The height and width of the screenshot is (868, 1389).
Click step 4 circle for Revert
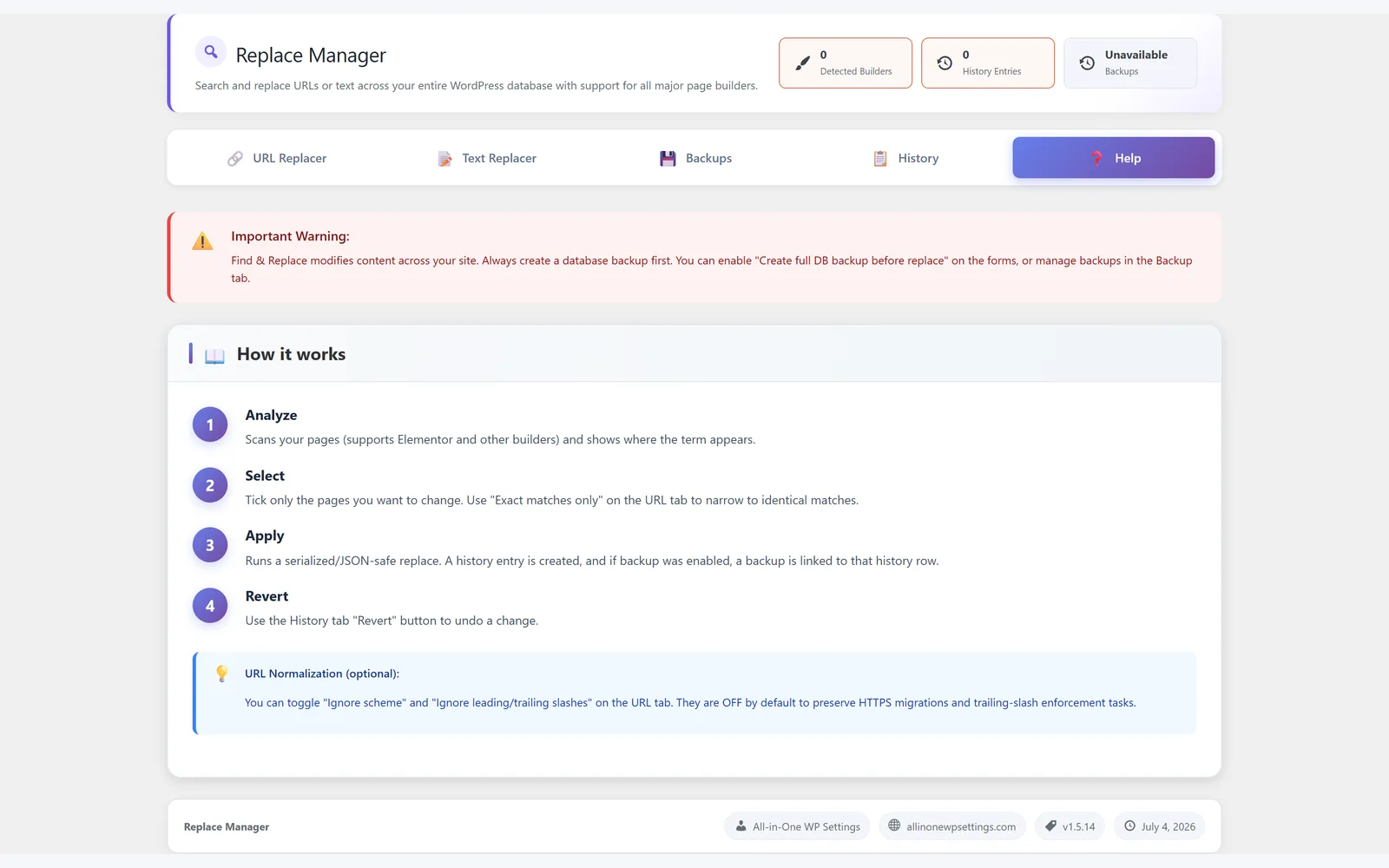click(210, 606)
